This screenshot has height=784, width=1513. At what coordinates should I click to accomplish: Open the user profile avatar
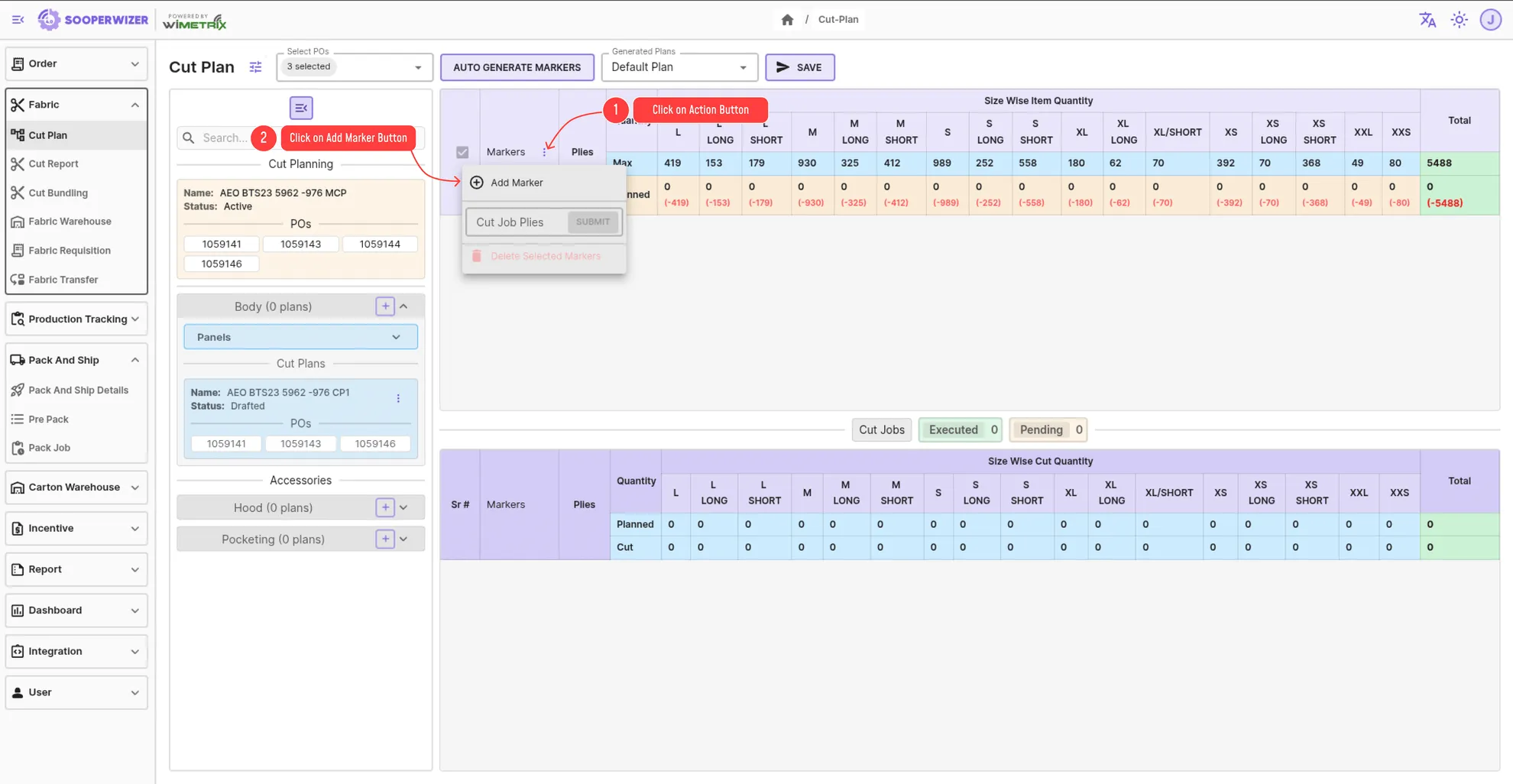click(x=1490, y=20)
